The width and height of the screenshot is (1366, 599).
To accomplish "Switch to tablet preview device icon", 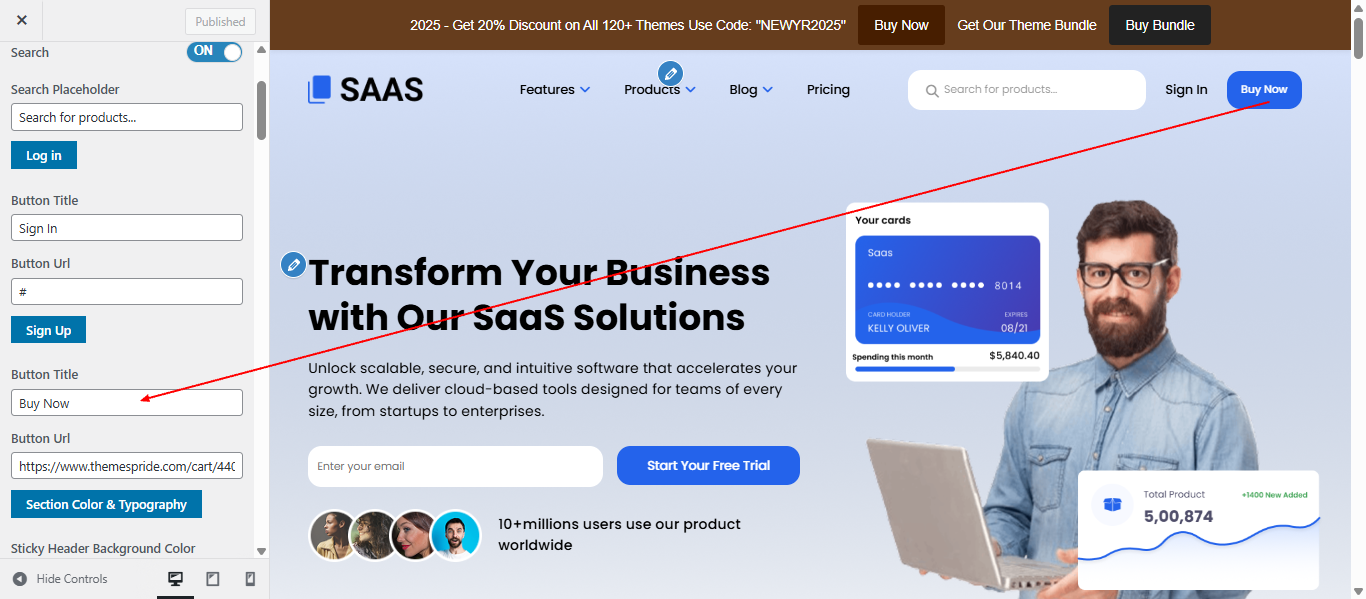I will click(212, 579).
